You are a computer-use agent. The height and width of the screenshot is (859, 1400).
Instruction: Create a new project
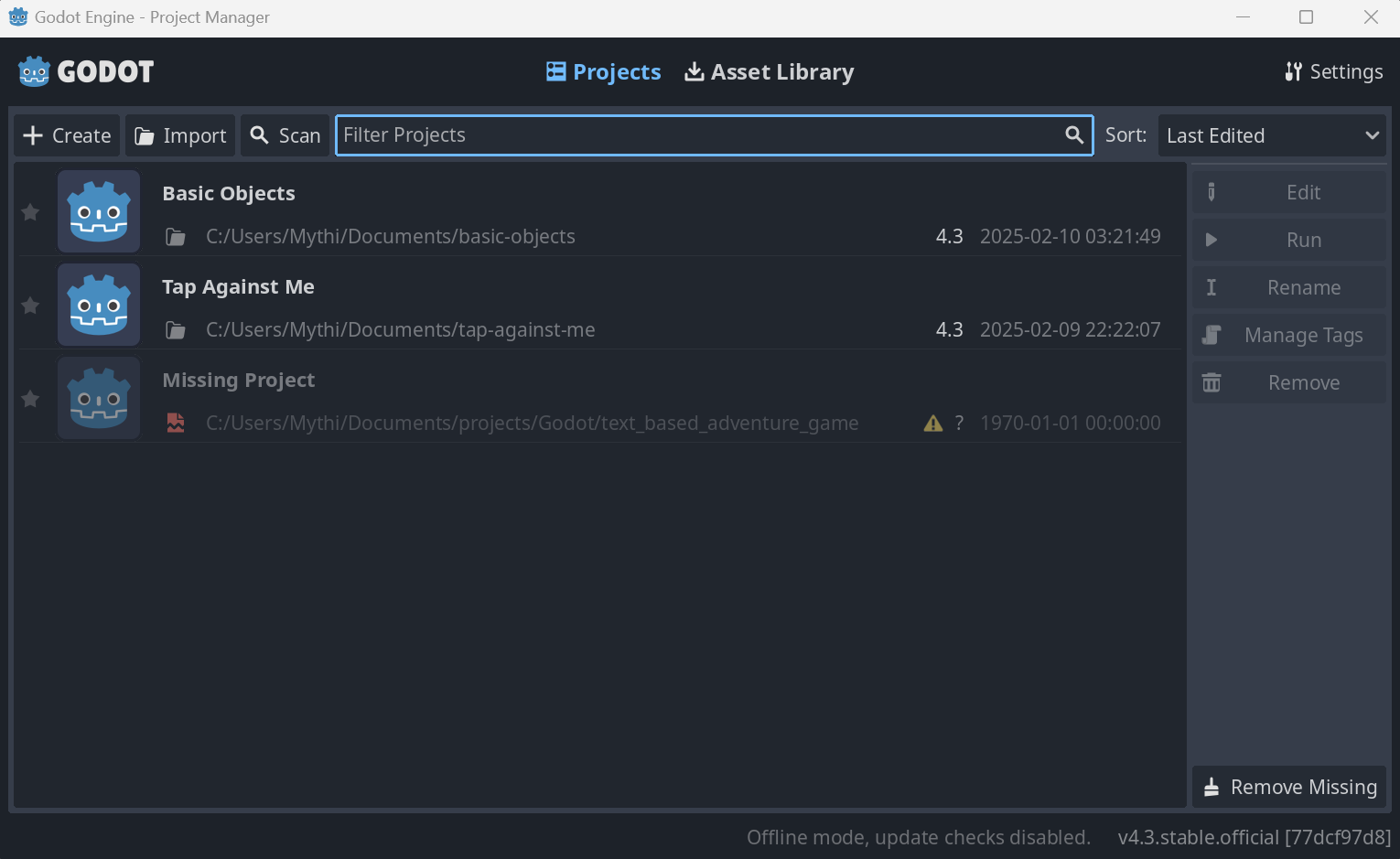point(67,135)
